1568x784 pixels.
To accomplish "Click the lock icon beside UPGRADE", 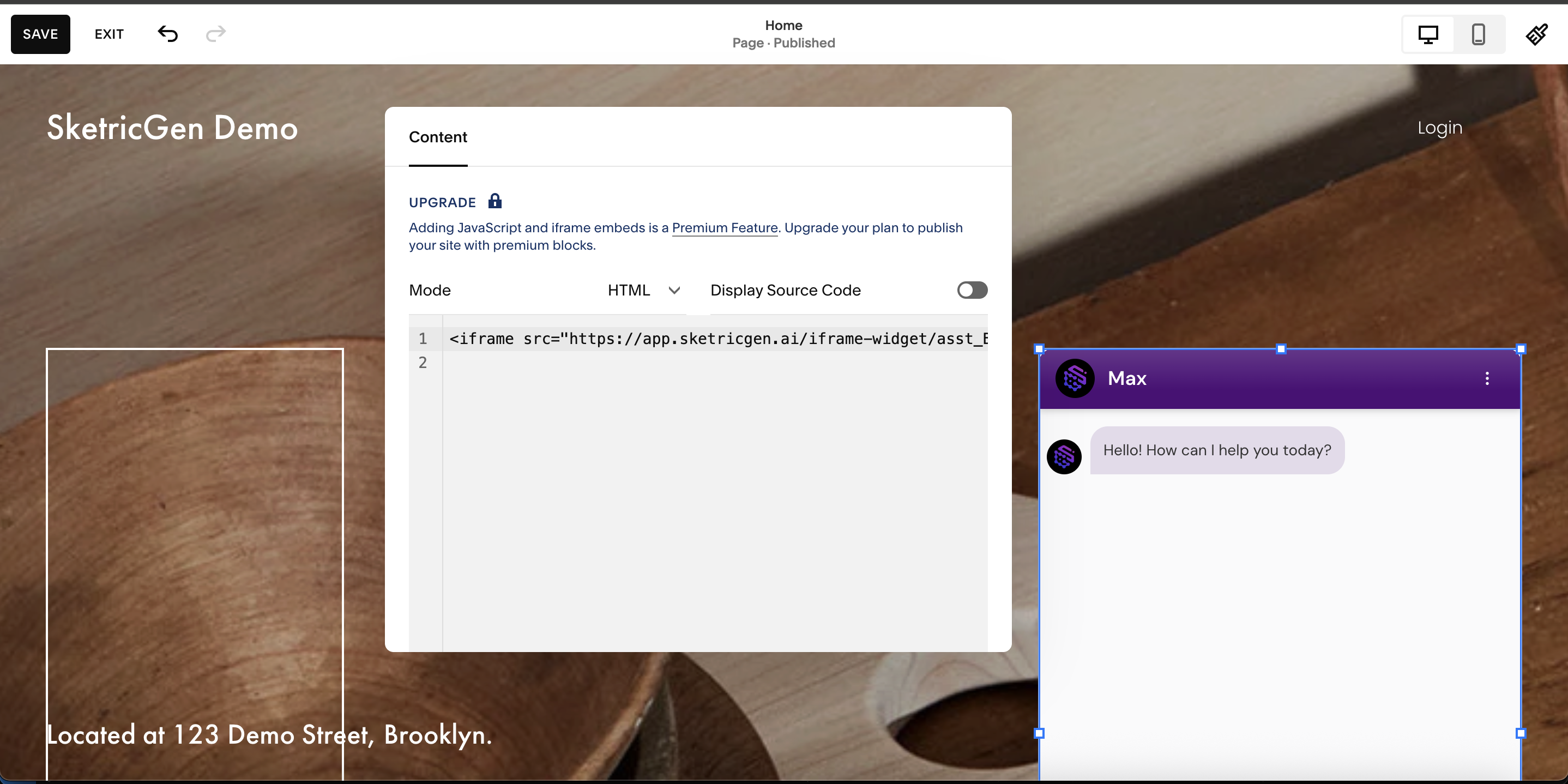I will click(495, 201).
